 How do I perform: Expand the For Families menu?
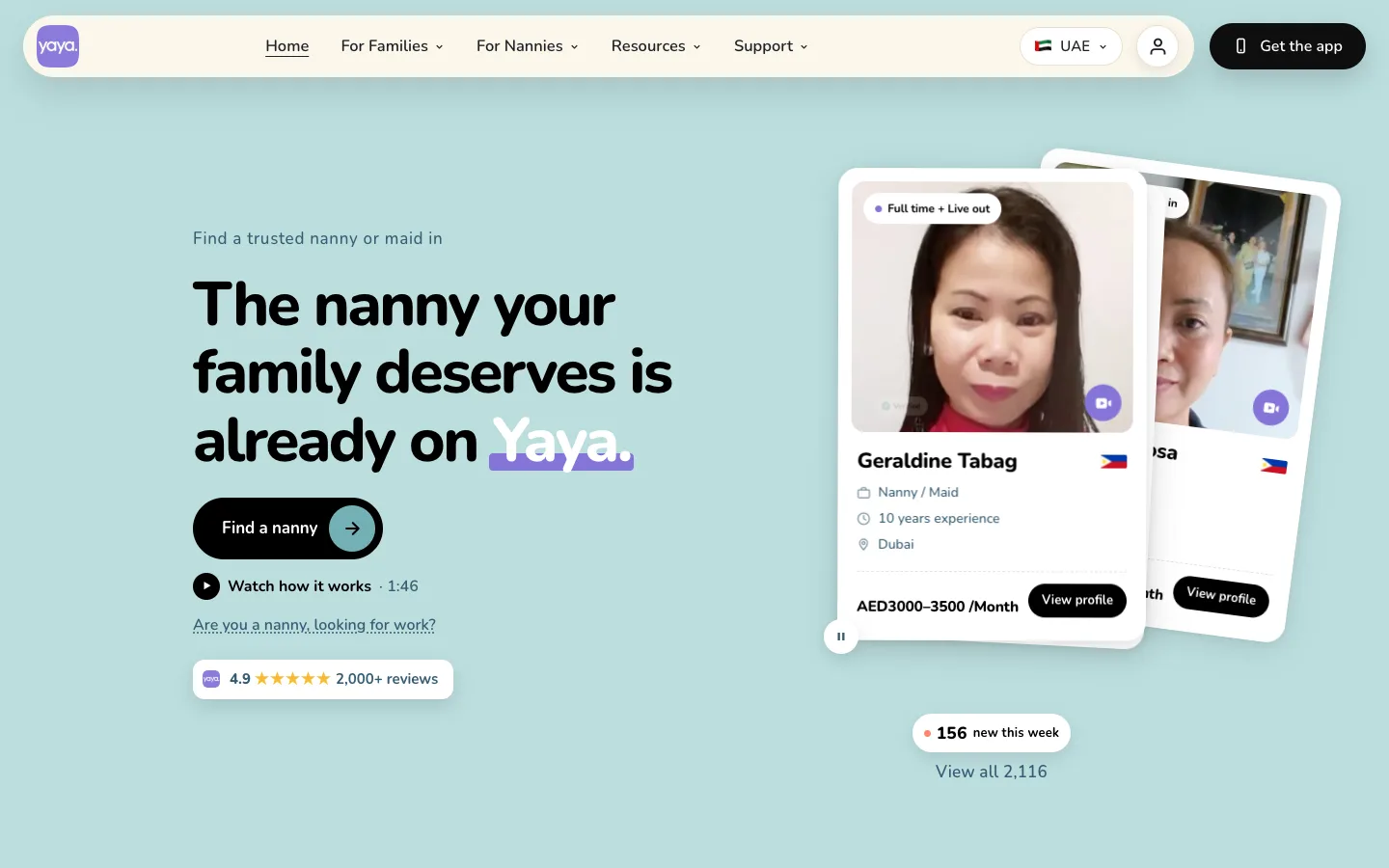(x=392, y=46)
